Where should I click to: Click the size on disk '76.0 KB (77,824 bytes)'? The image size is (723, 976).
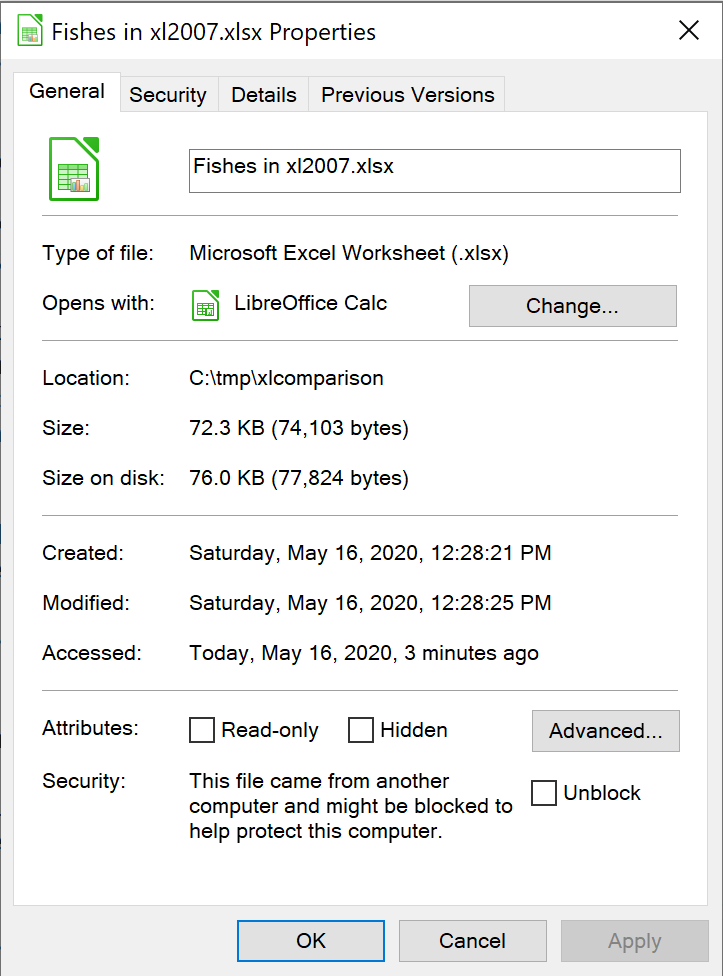point(299,478)
